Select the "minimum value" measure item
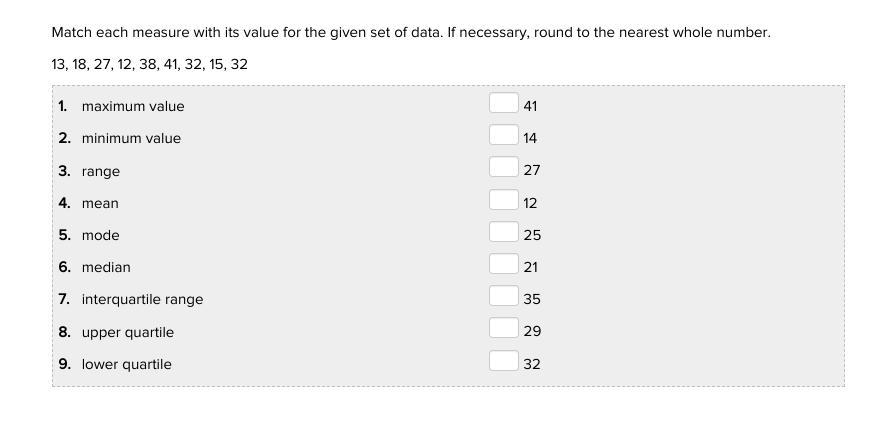The width and height of the screenshot is (876, 424). coord(131,138)
